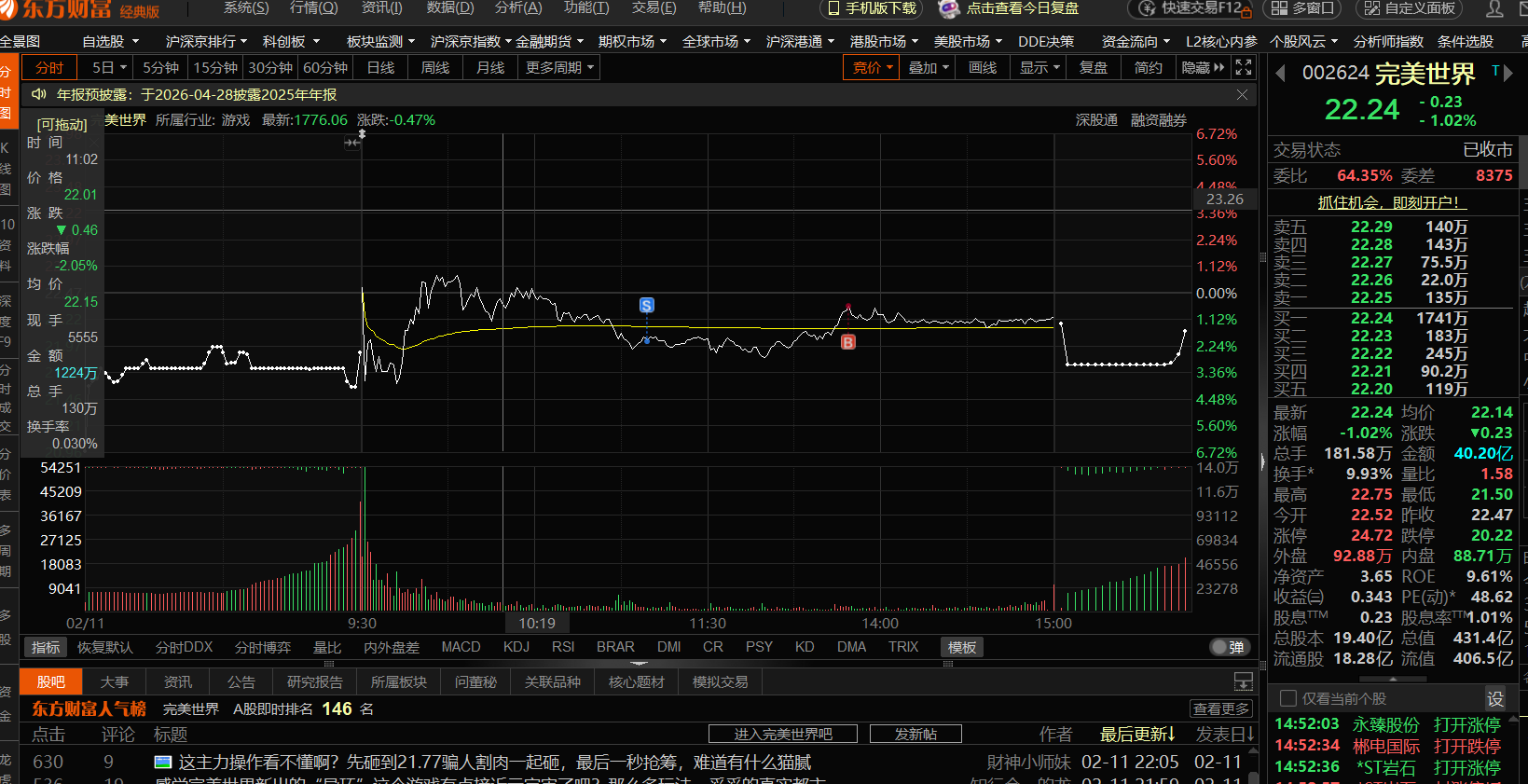
Task: Open the 叠加 overlay dropdown
Action: (929, 68)
